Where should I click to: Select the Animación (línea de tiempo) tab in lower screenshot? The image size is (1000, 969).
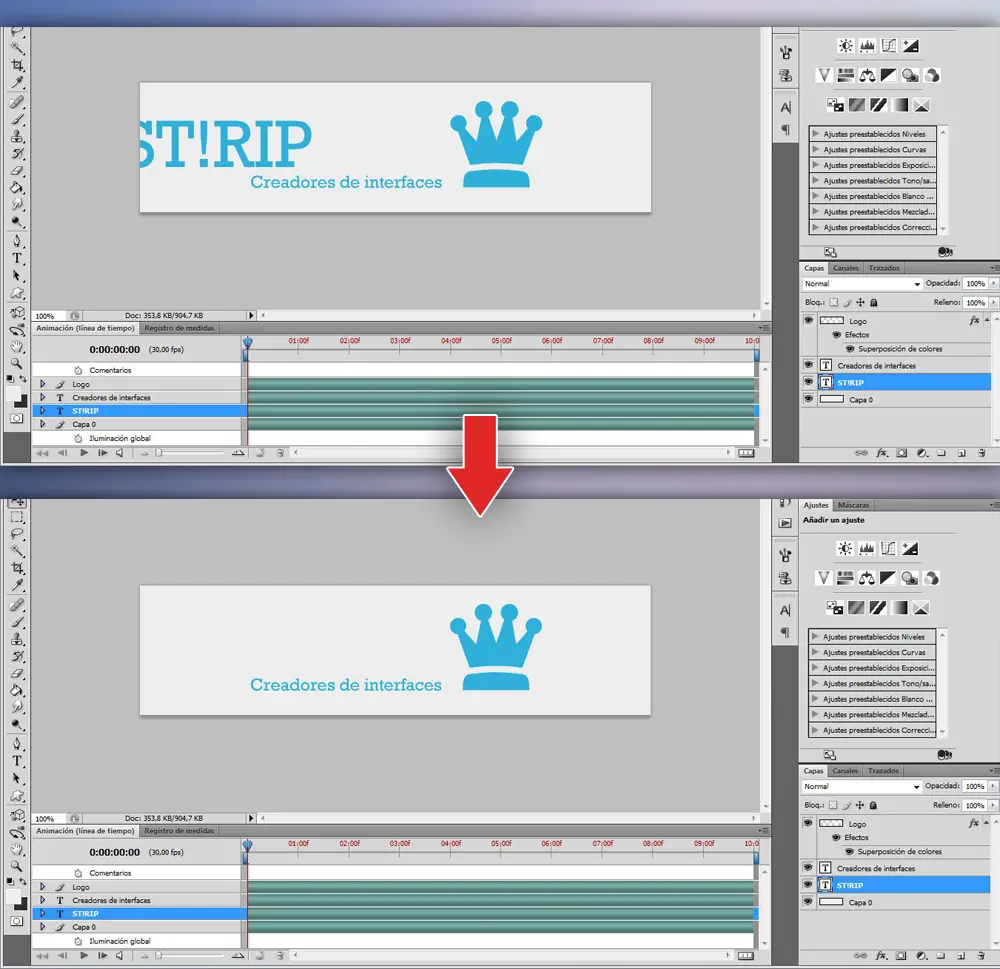pyautogui.click(x=85, y=831)
